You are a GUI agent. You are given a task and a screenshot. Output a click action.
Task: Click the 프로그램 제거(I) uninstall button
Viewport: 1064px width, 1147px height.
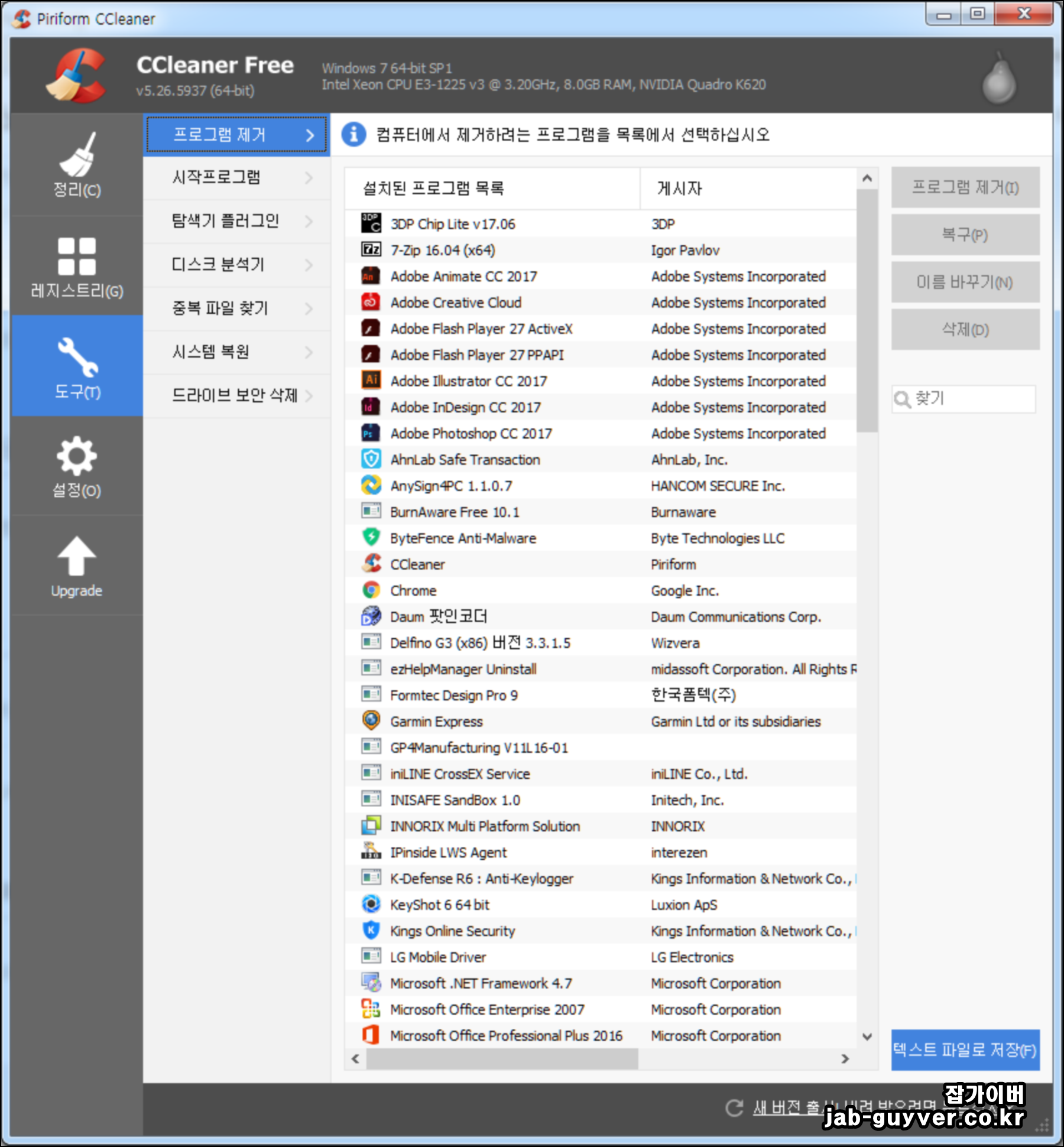pyautogui.click(x=965, y=187)
